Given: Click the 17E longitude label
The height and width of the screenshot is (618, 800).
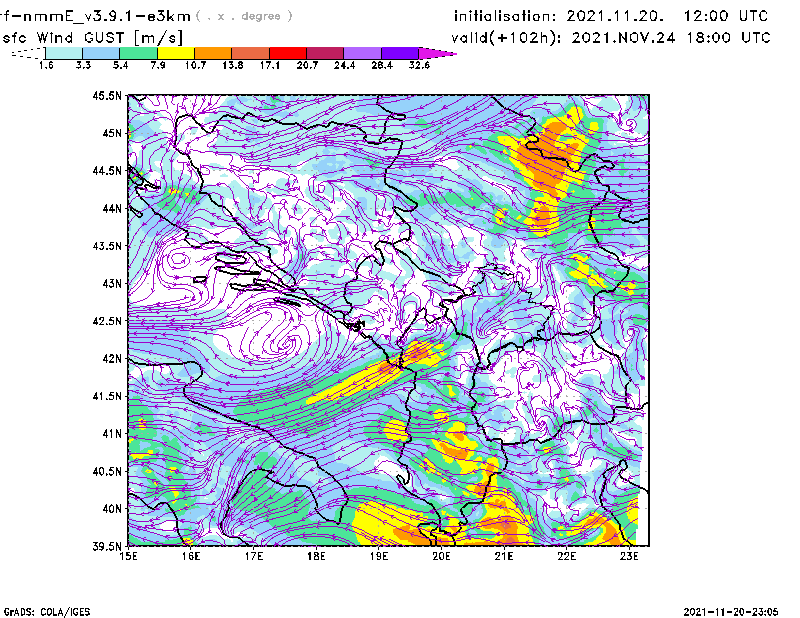Looking at the screenshot, I should [x=254, y=556].
